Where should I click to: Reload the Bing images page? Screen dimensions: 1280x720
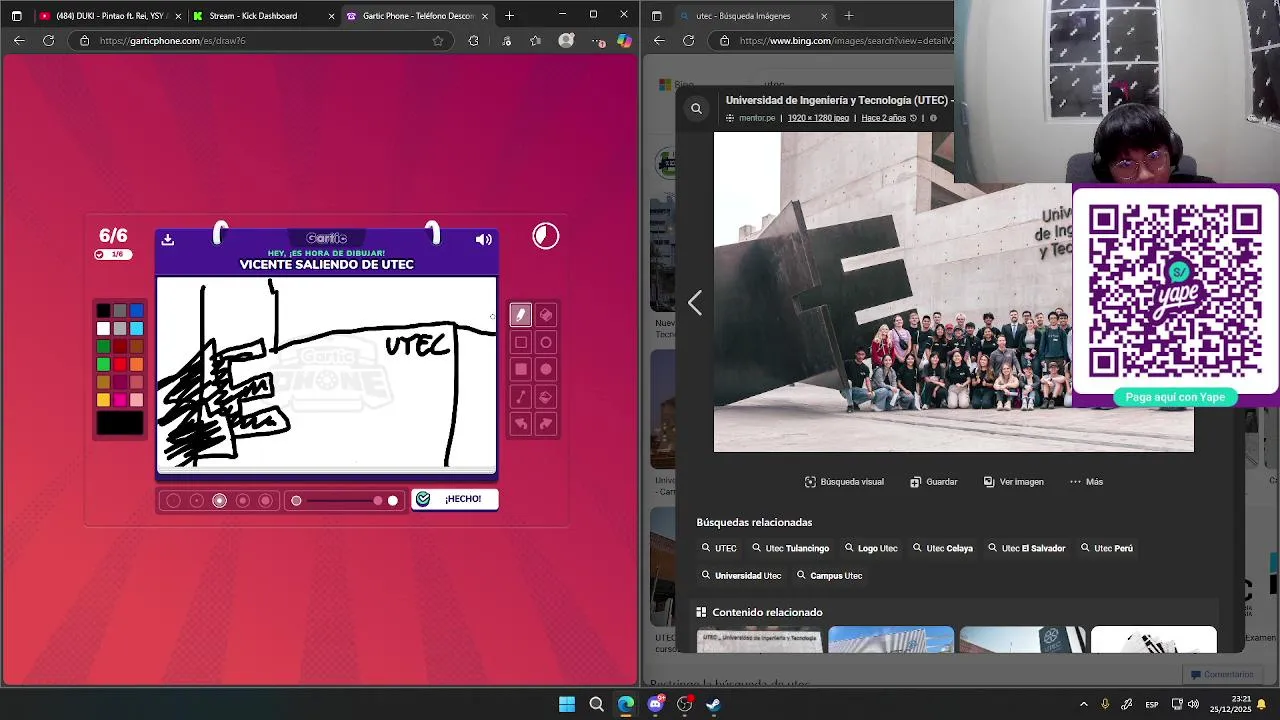pyautogui.click(x=688, y=41)
